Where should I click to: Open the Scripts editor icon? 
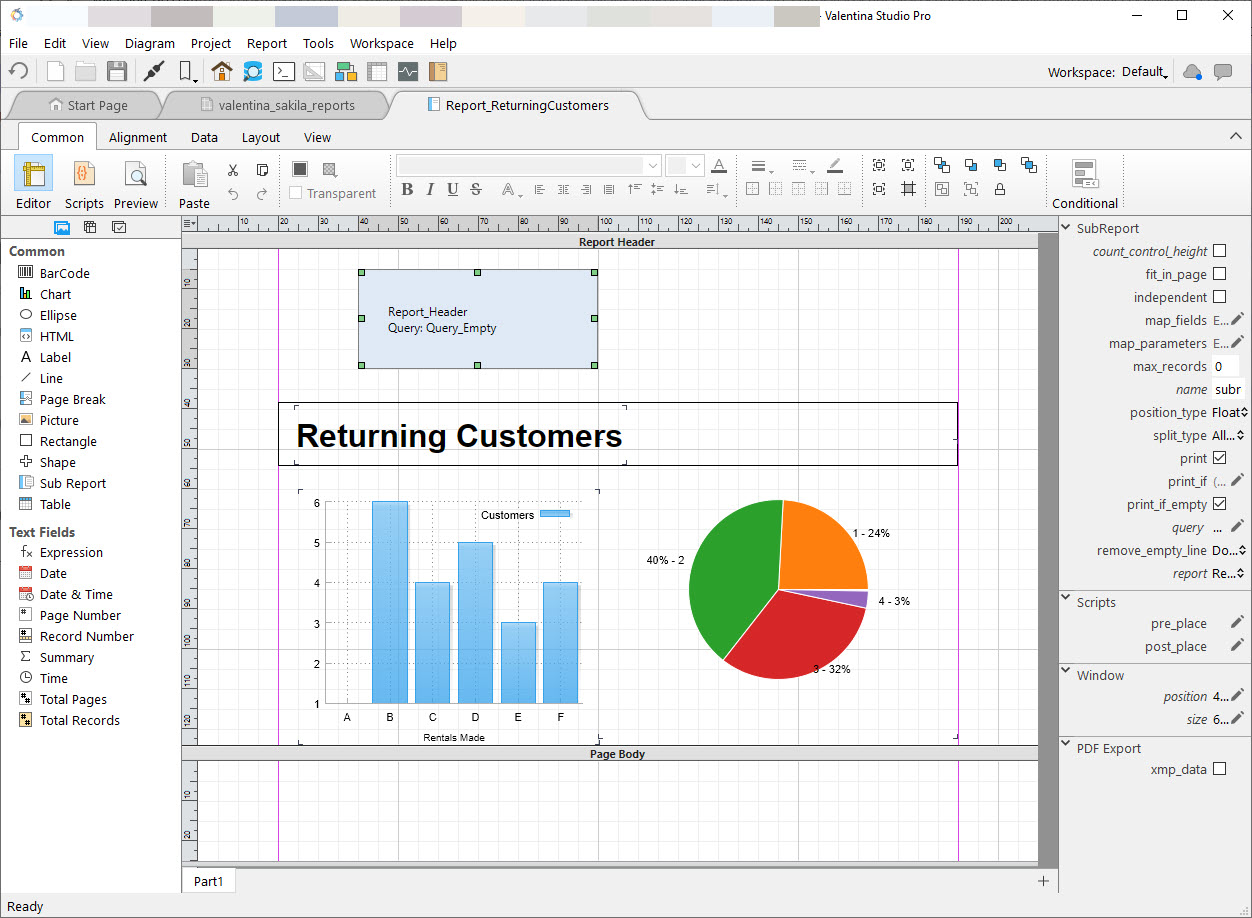click(84, 174)
